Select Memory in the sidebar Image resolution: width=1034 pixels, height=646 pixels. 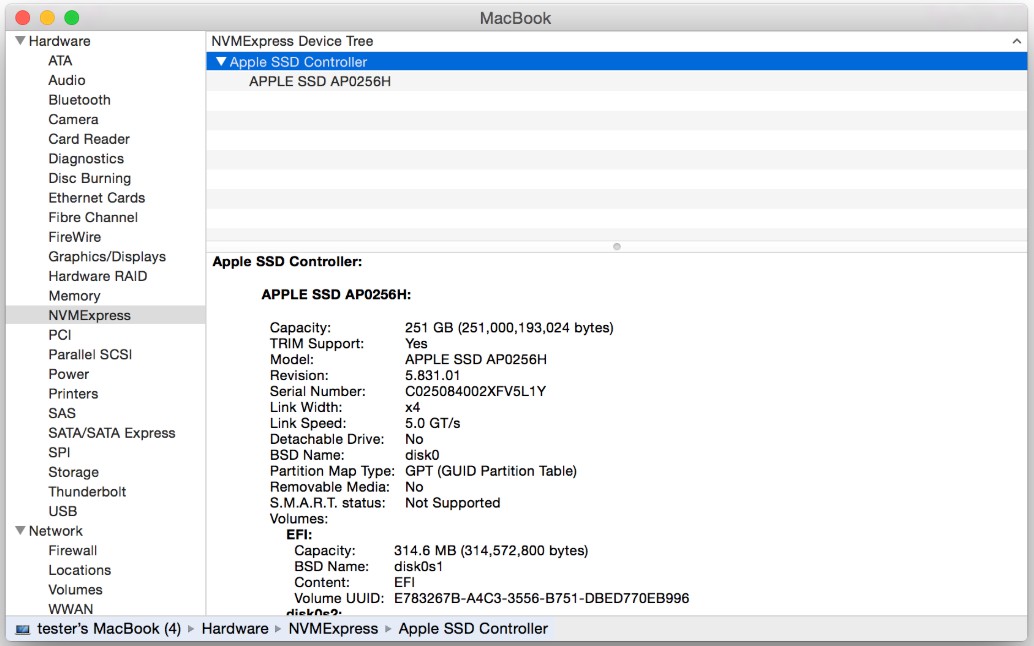tap(75, 296)
